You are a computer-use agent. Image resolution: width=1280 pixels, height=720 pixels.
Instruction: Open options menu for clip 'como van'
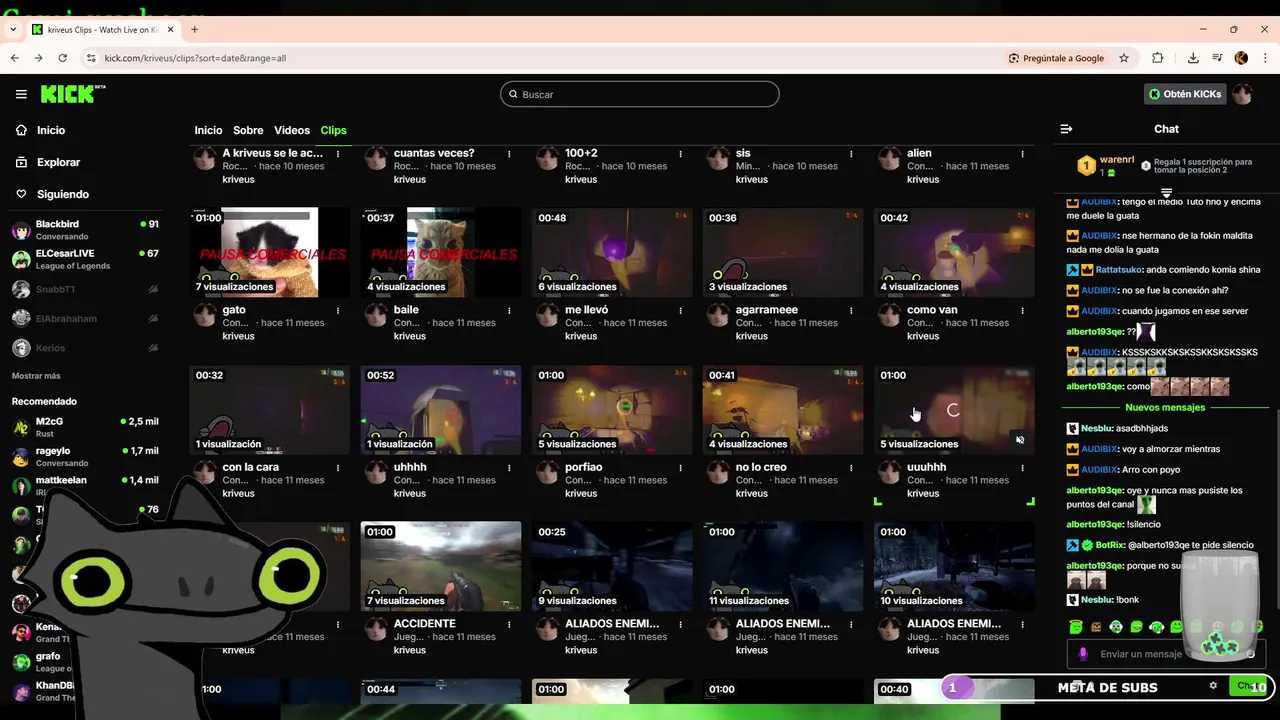tap(1022, 311)
